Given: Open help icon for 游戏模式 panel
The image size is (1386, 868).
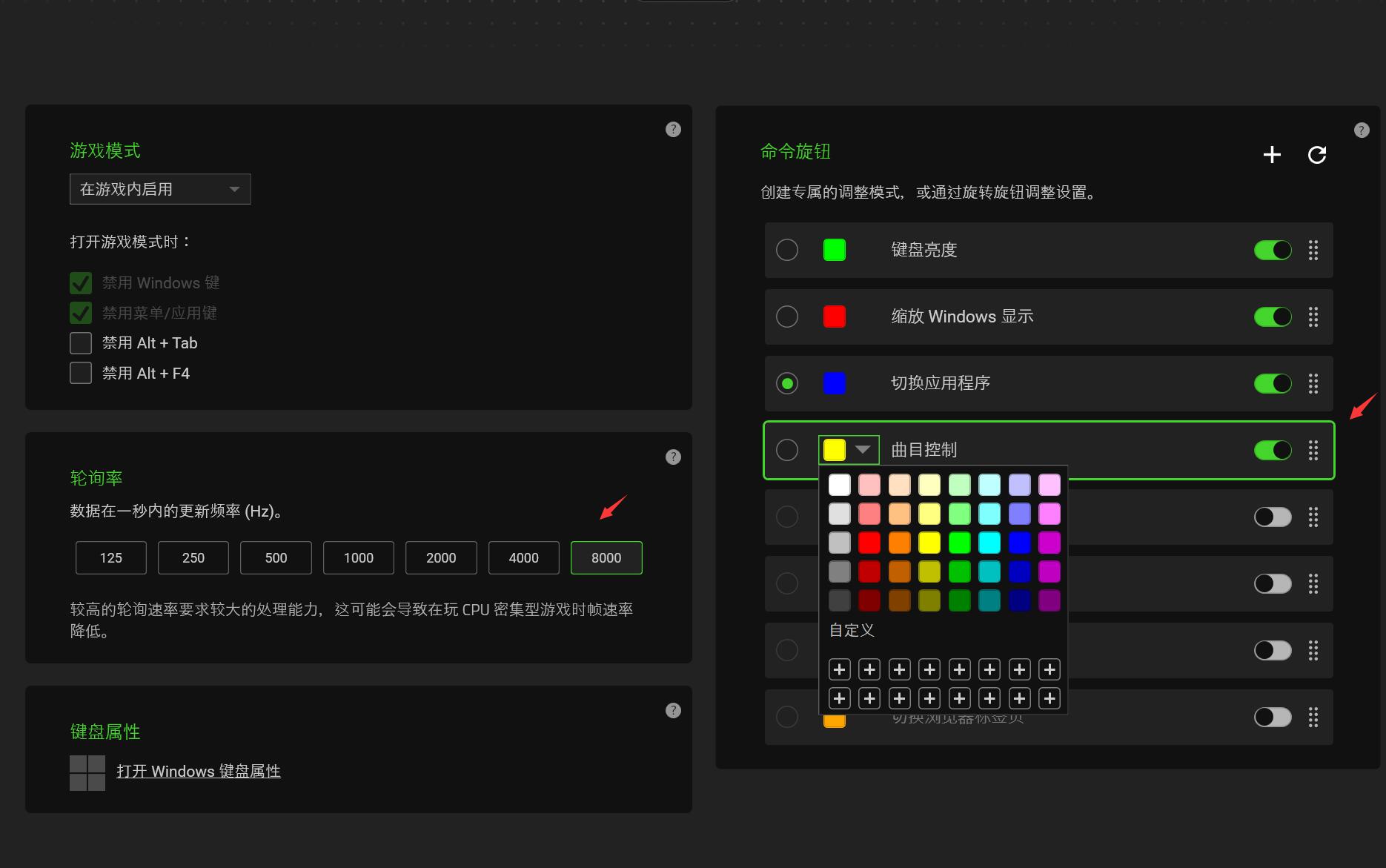Looking at the screenshot, I should [x=673, y=130].
